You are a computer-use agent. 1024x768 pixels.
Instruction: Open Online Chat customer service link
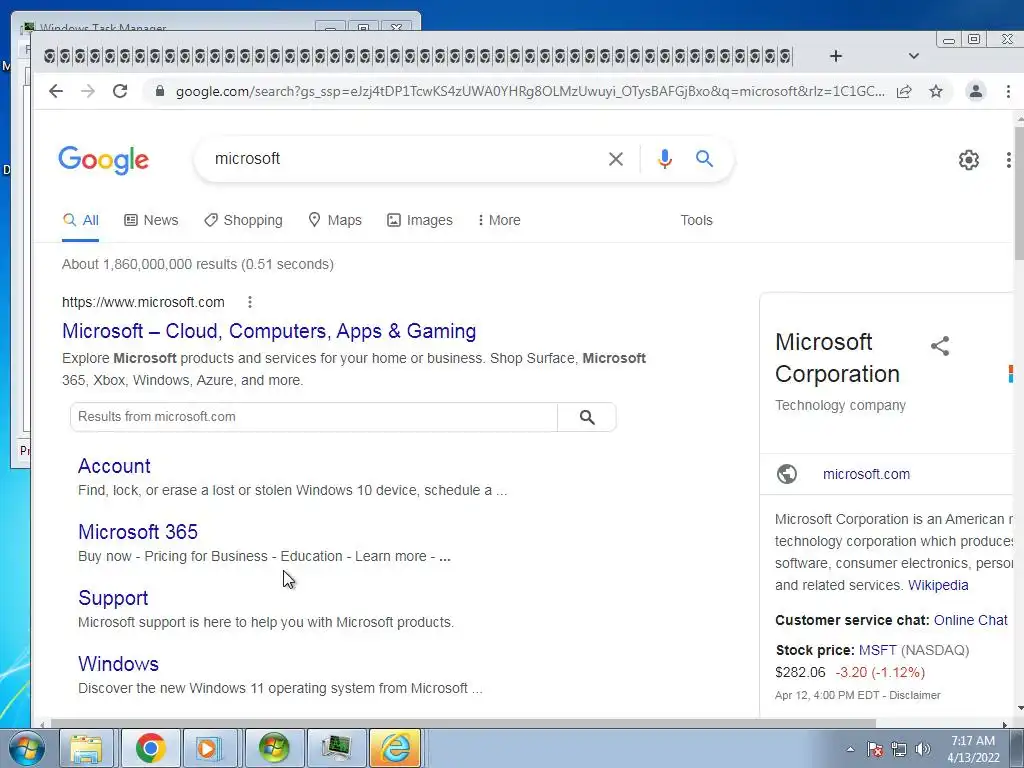click(970, 620)
